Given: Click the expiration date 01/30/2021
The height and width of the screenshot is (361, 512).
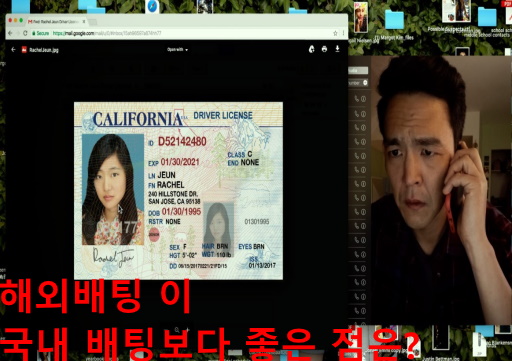Looking at the screenshot, I should [180, 162].
